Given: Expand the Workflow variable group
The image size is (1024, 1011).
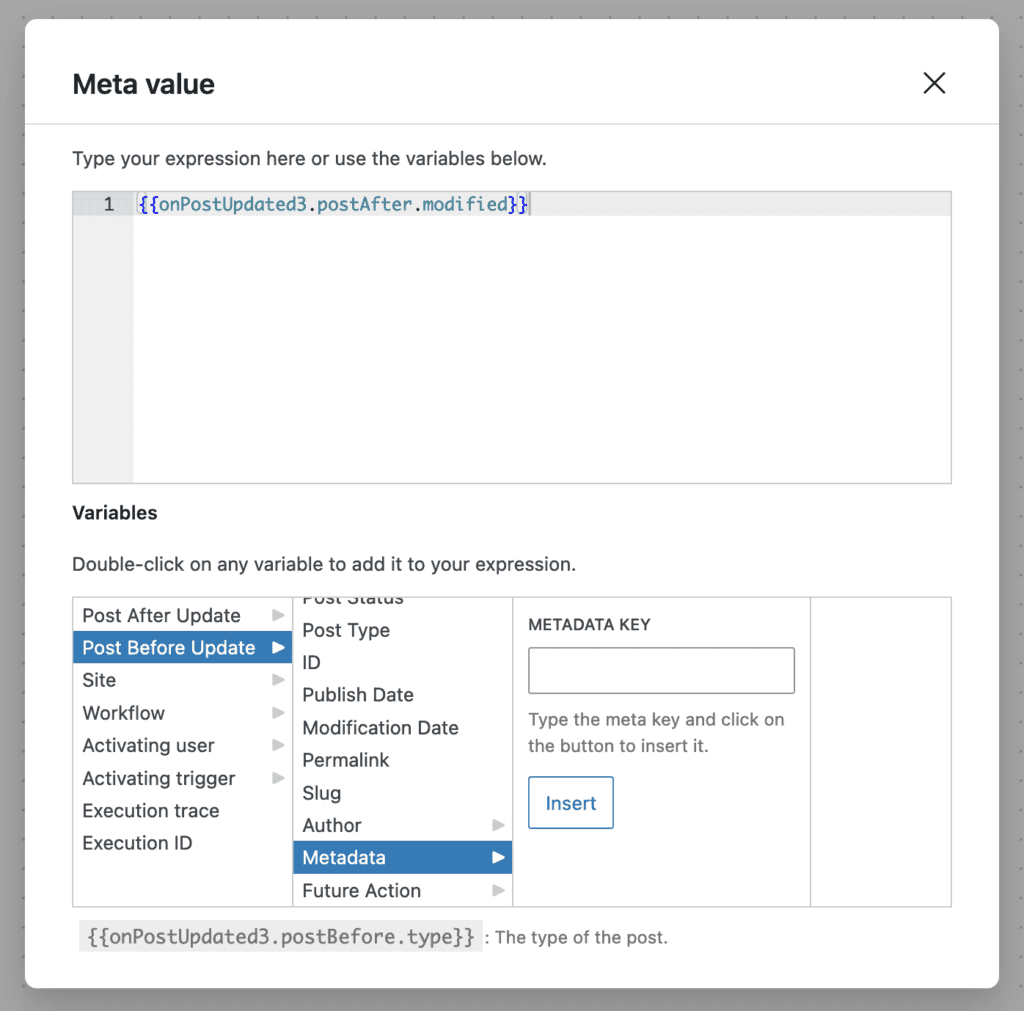Looking at the screenshot, I should (278, 713).
